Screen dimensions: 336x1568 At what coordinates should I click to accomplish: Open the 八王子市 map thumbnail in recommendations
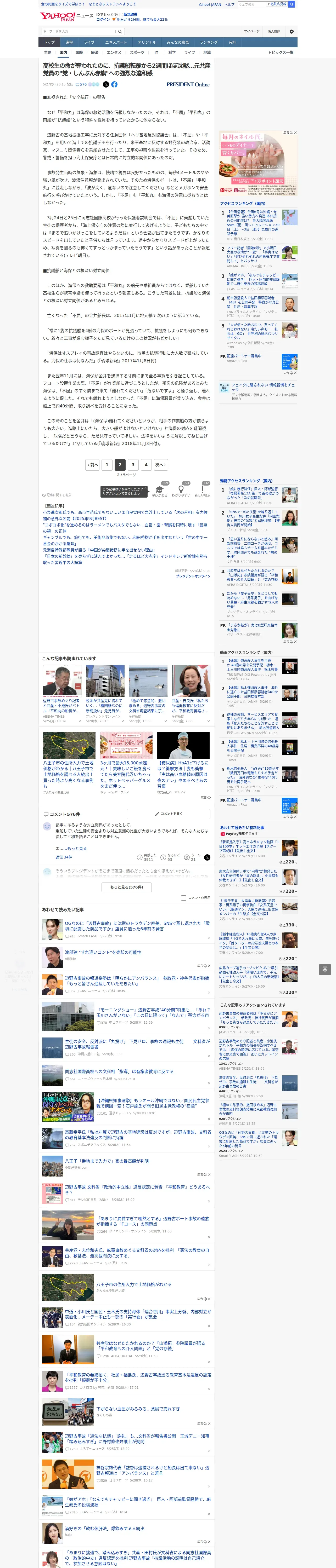pos(69,746)
